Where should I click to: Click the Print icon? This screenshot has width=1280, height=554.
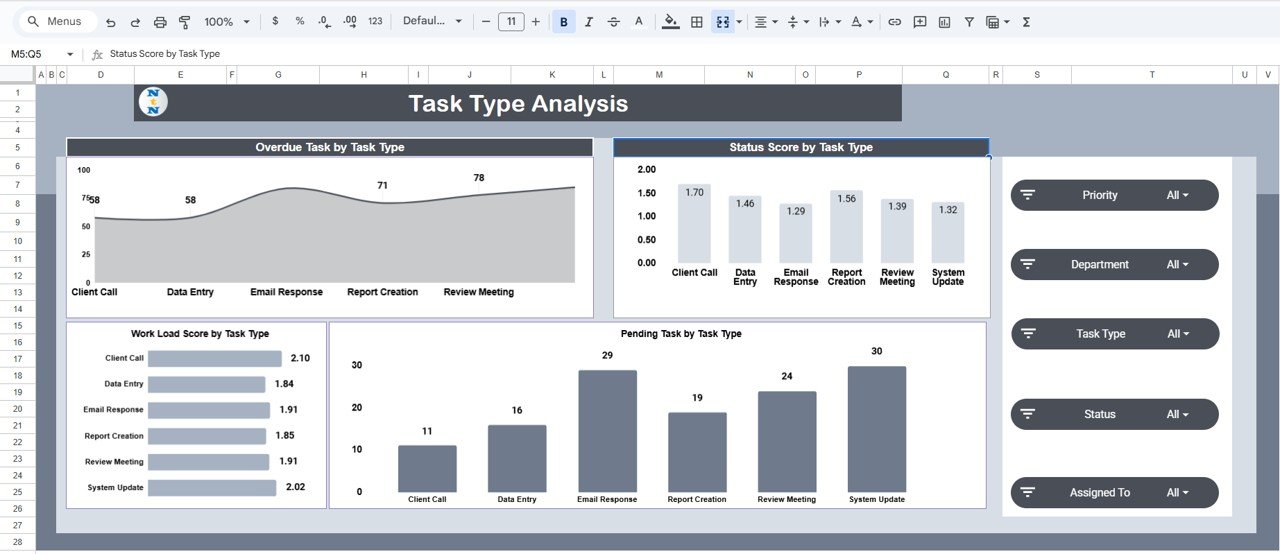(160, 22)
